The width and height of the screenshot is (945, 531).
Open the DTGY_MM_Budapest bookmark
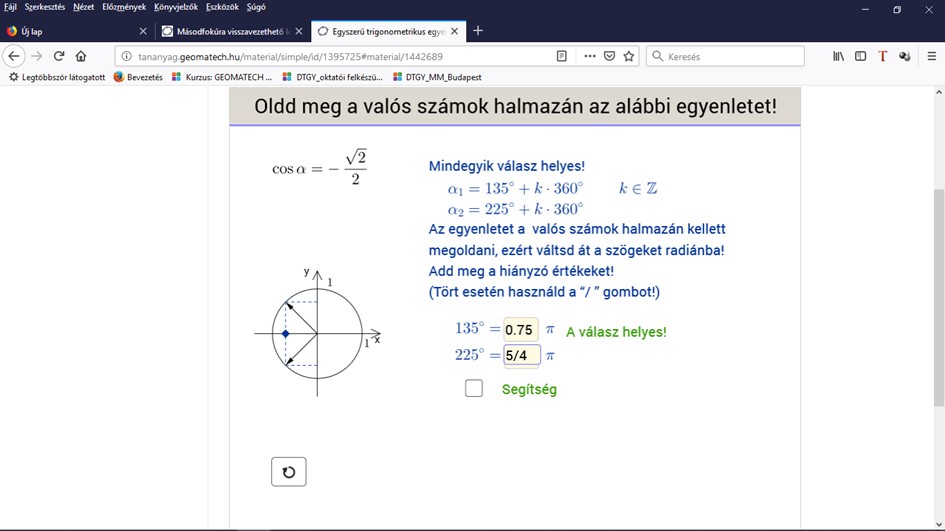438,77
